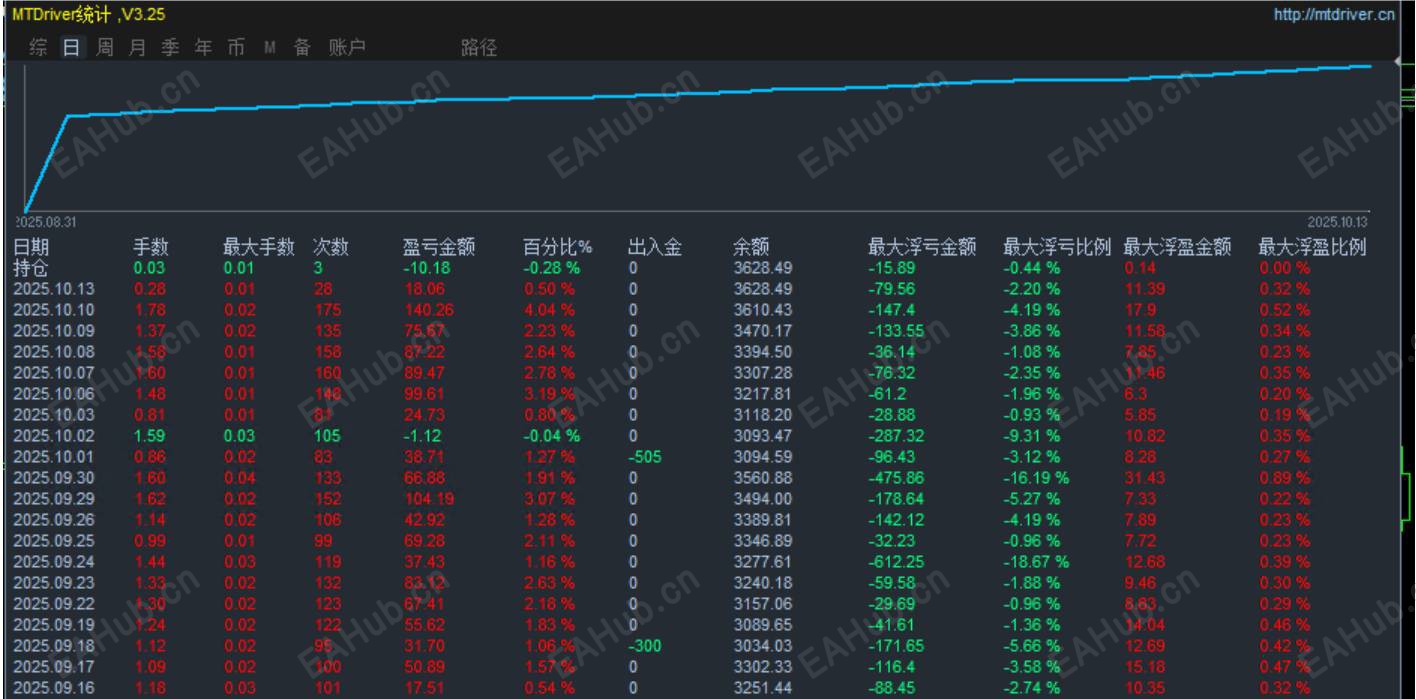Image resolution: width=1416 pixels, height=699 pixels.
Task: Click the -16.19 % drawdown ratio
Action: (1036, 478)
